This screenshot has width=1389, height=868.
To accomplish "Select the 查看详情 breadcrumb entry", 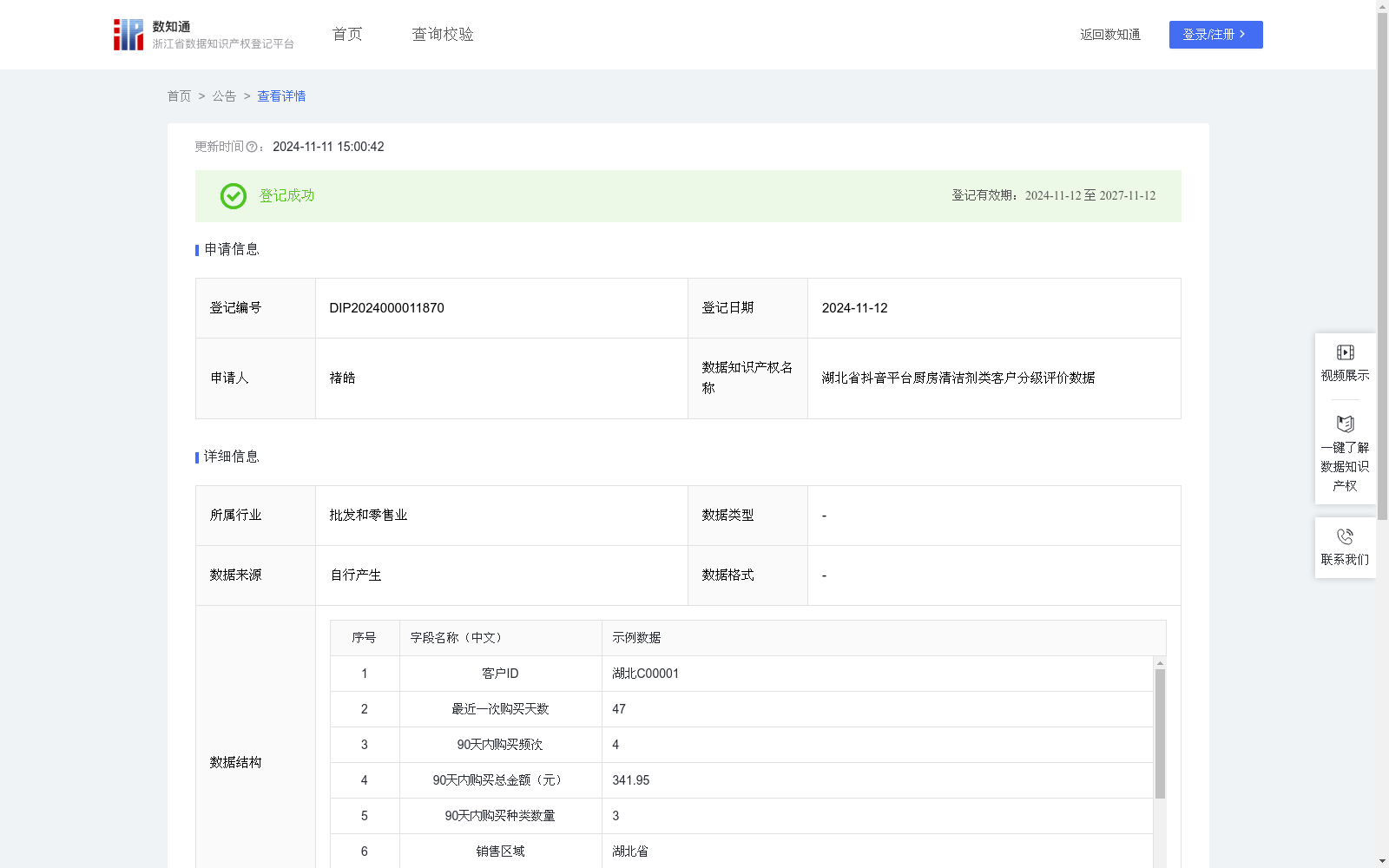I will pyautogui.click(x=280, y=96).
